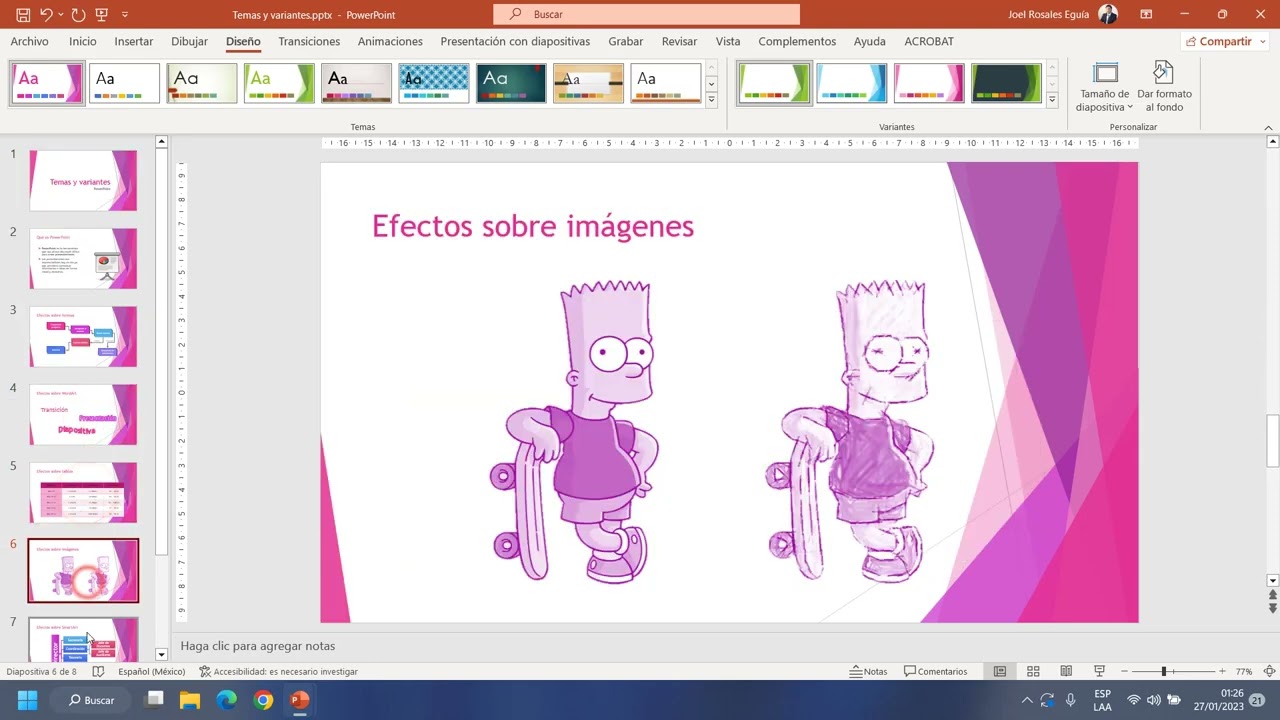The width and height of the screenshot is (1280, 720).
Task: Apply the dark teal theme
Action: coord(511,83)
